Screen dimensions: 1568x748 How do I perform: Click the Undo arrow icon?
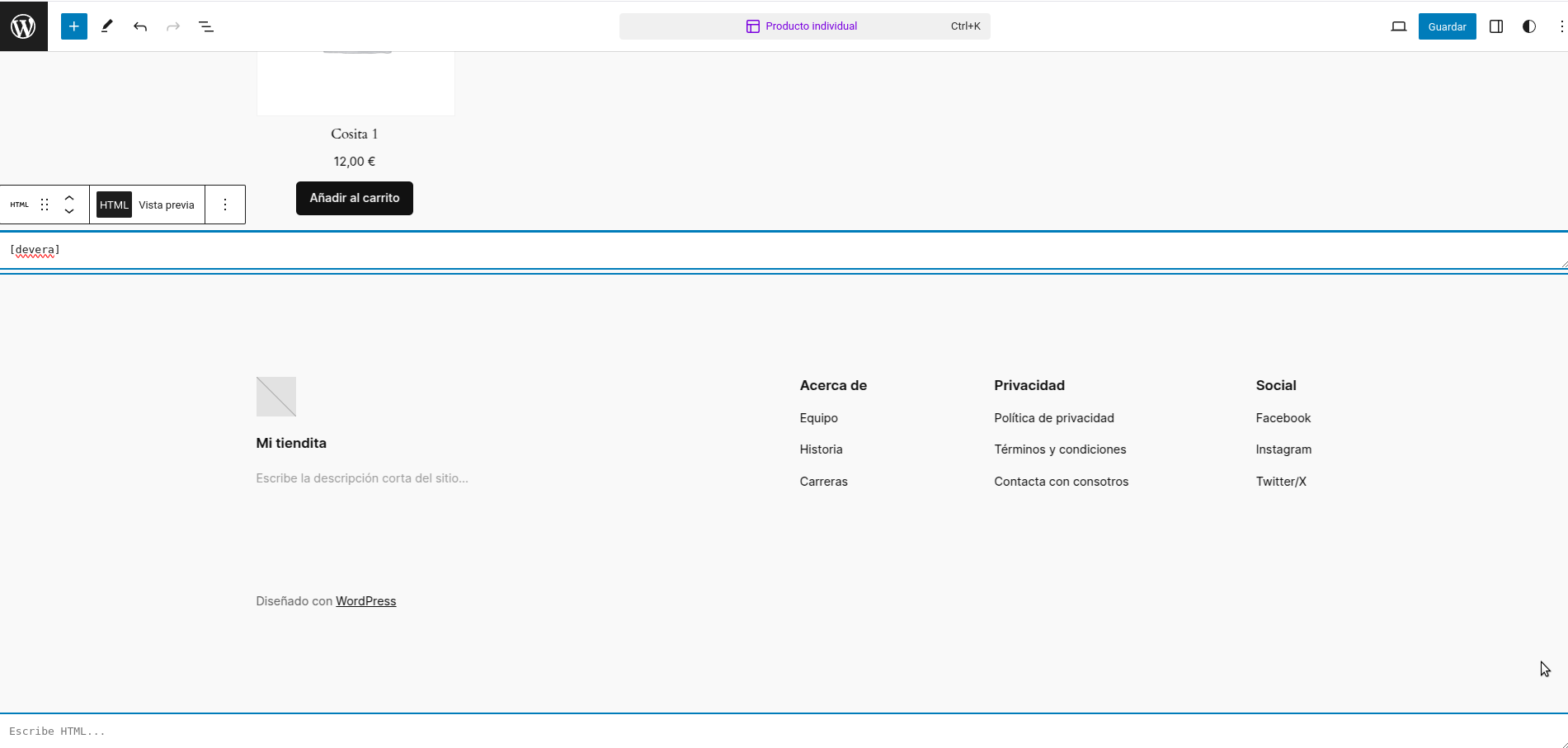tap(140, 26)
